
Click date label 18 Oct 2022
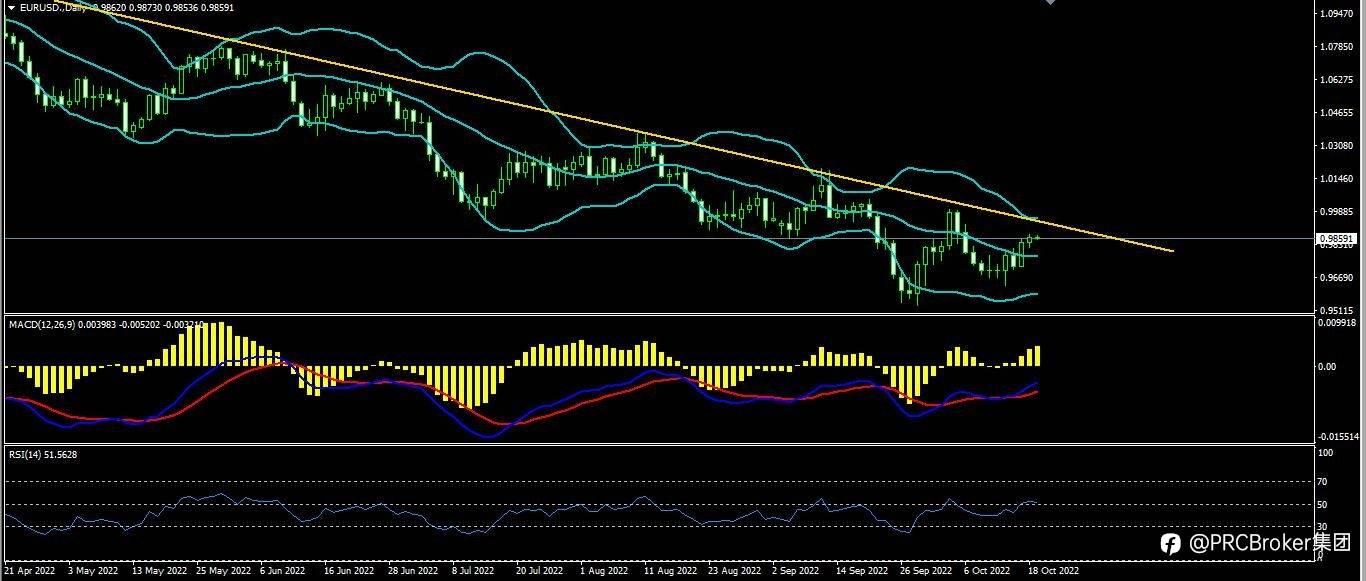pos(1053,571)
